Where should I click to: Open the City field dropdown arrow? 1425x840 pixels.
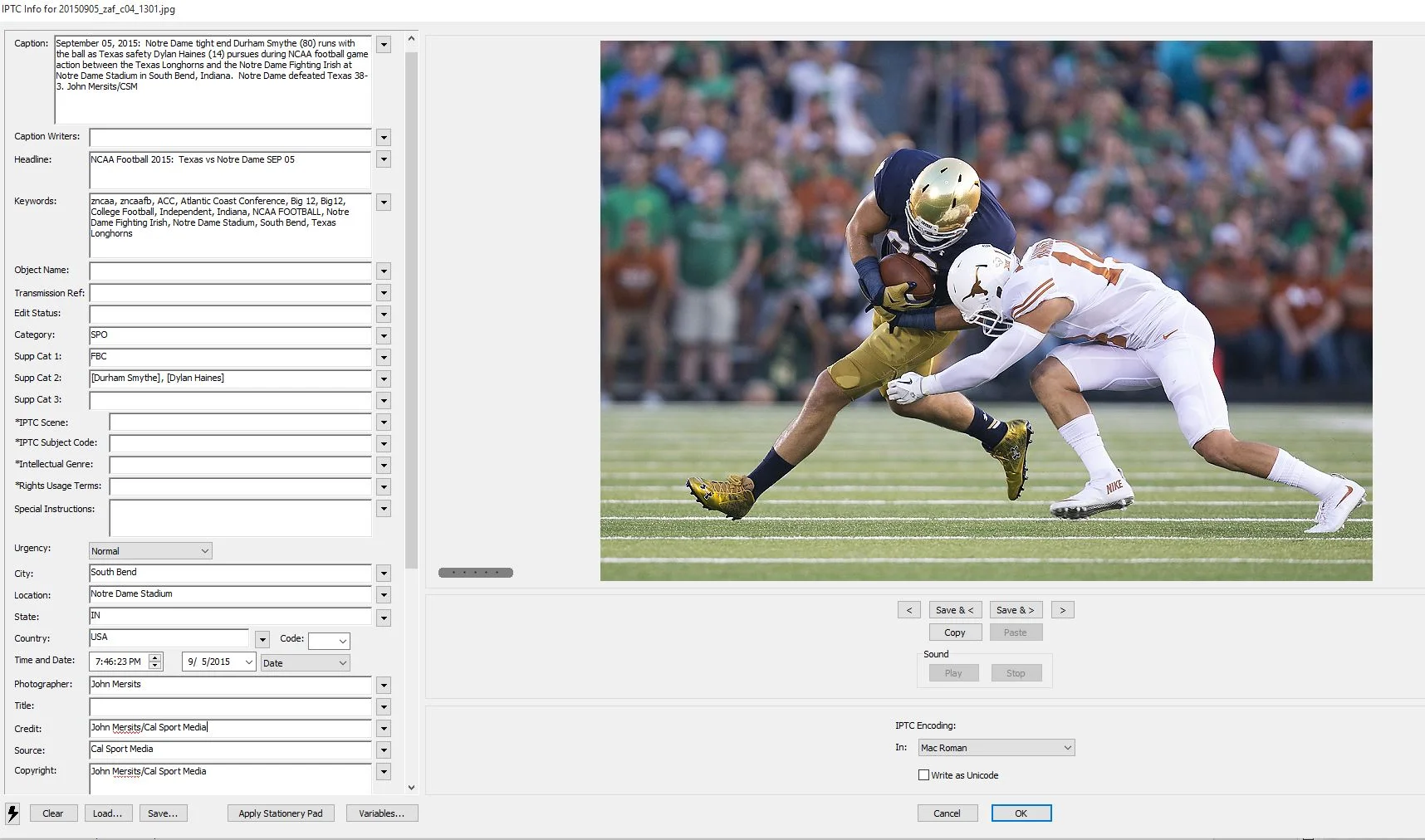point(384,574)
